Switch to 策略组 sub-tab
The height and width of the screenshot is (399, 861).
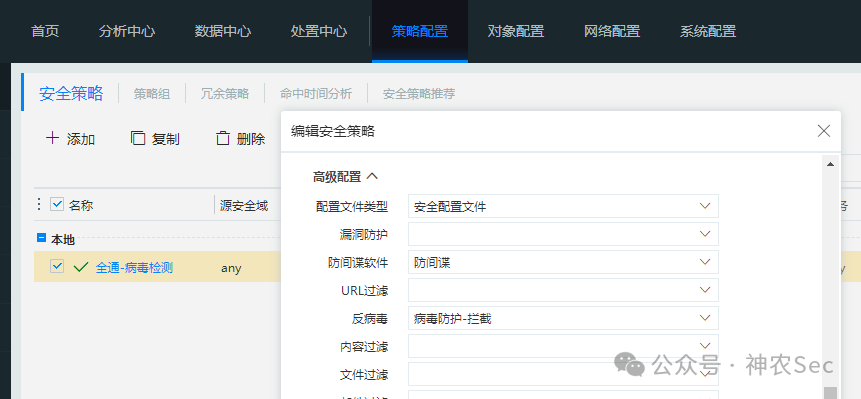[x=152, y=94]
